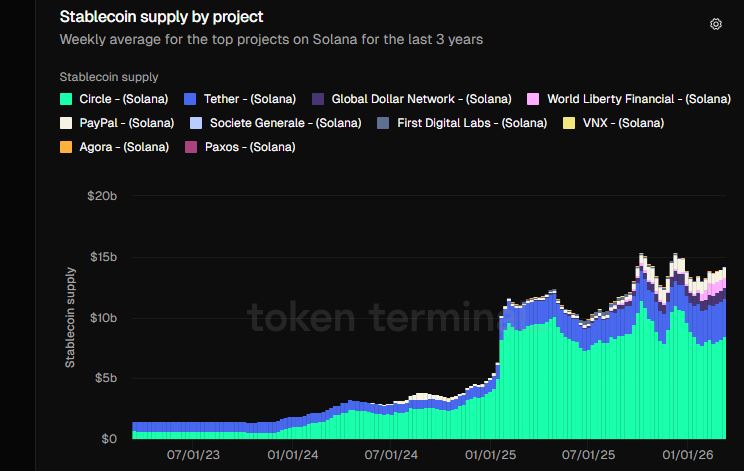Click the token terminal watermark
The width and height of the screenshot is (744, 471).
[370, 318]
